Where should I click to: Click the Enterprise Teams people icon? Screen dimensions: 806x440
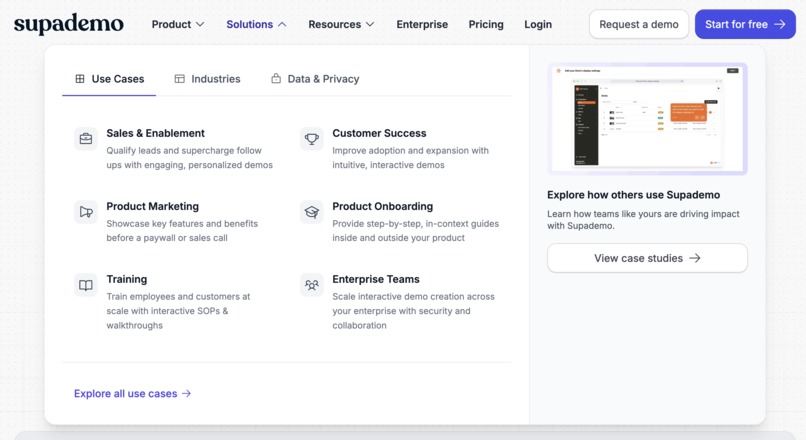(312, 285)
